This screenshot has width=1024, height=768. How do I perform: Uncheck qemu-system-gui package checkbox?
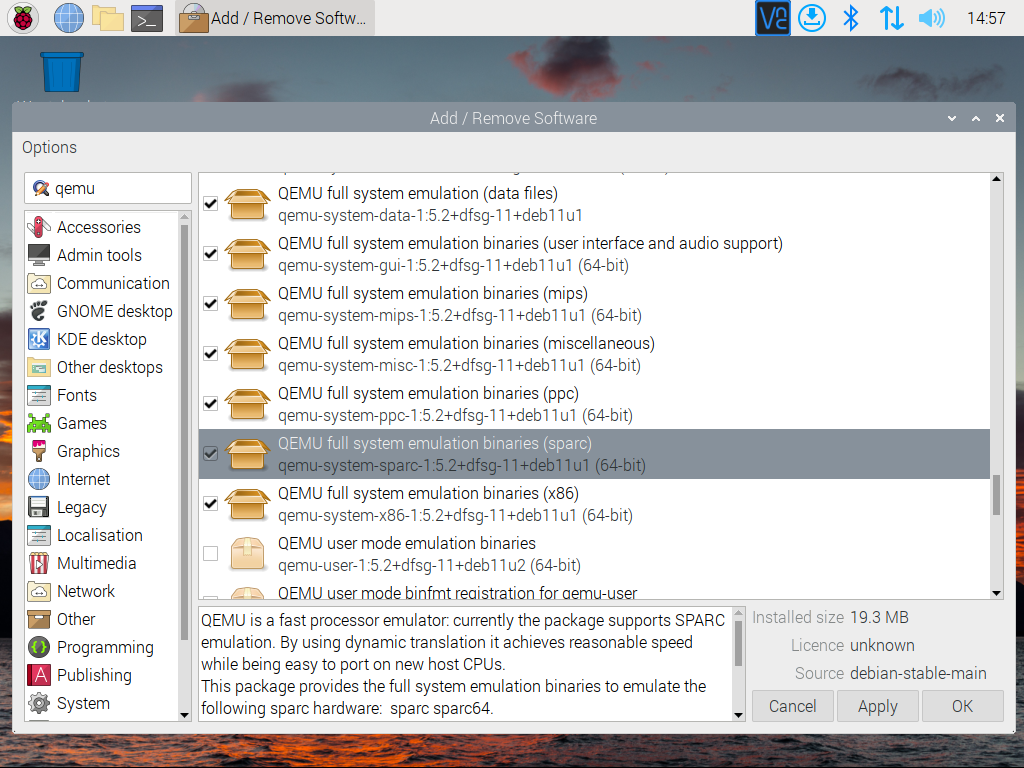click(210, 254)
